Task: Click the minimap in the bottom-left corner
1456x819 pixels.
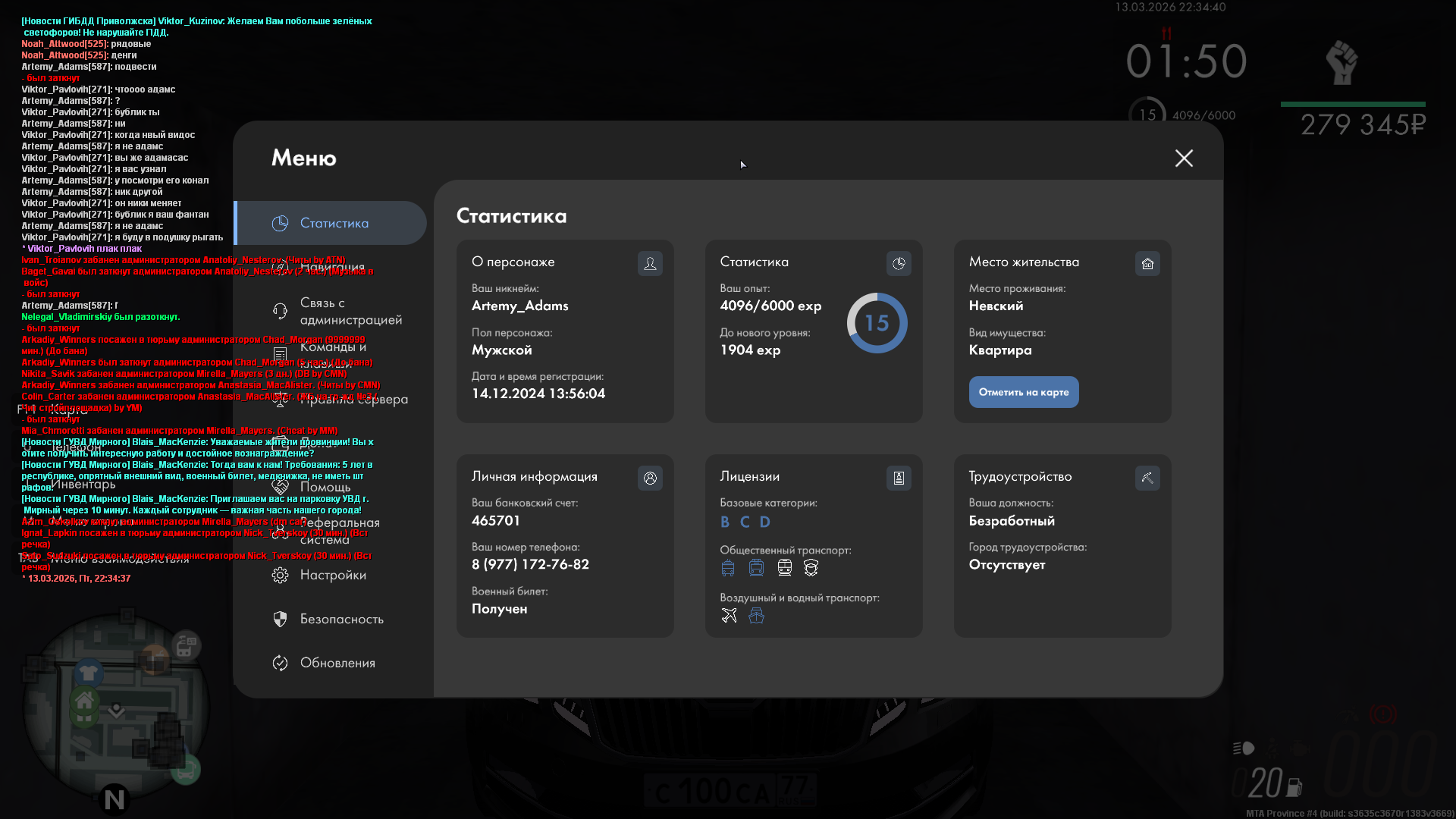Action: pos(114,705)
